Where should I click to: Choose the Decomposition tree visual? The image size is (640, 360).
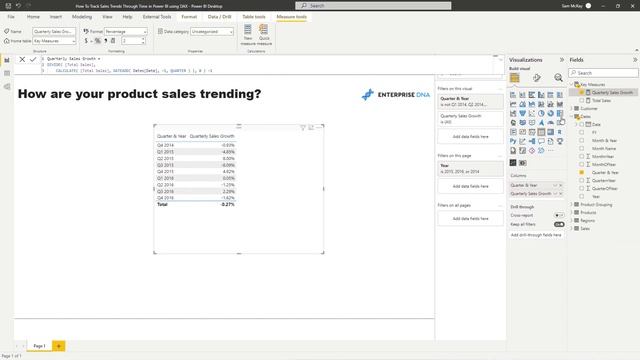[532, 141]
